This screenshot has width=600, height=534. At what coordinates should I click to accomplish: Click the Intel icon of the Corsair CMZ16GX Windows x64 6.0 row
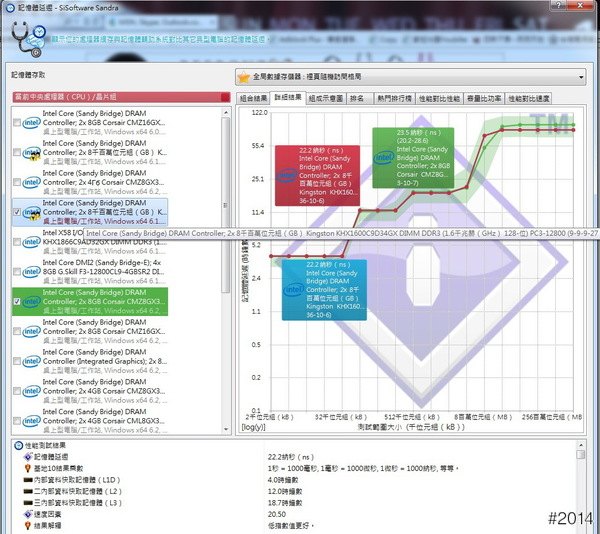[x=31, y=123]
